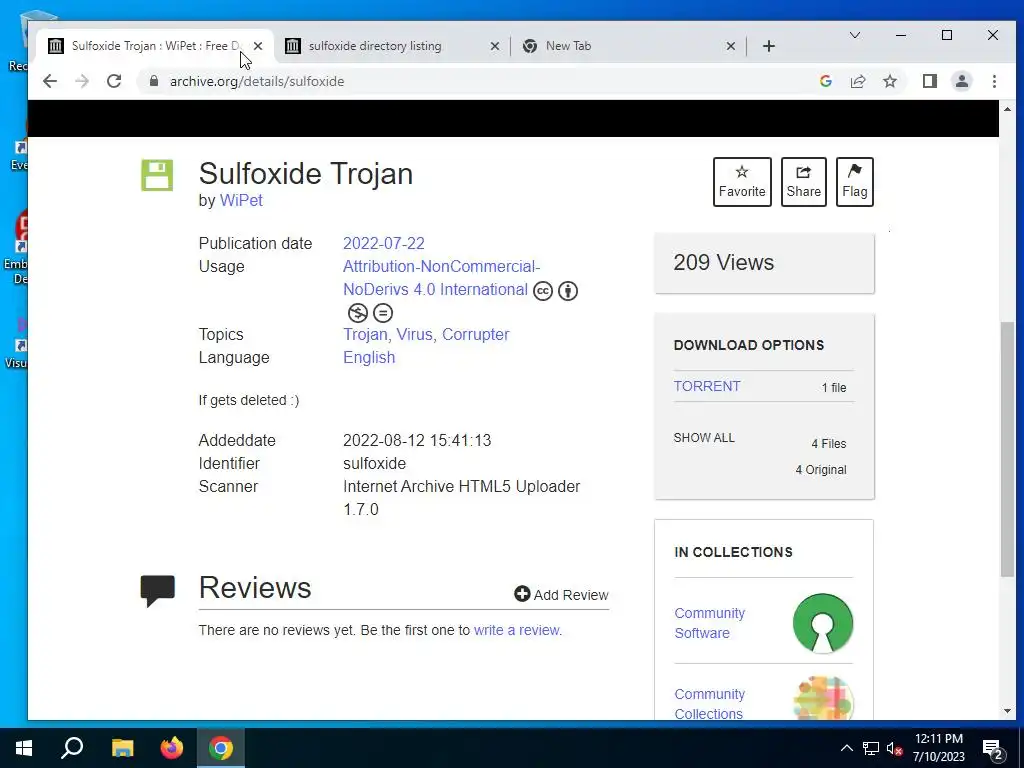Screen dimensions: 1024x768
Task: Click the no-derivatives equals license icon
Action: tap(383, 313)
